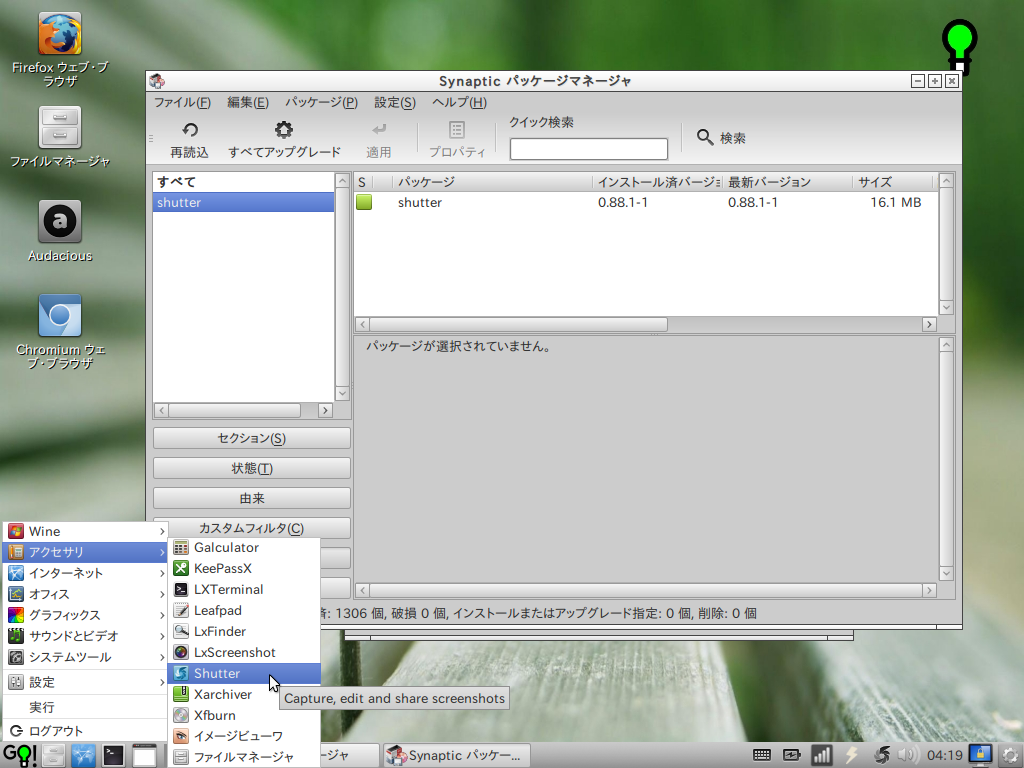1024x768 pixels.
Task: Open Image Viewer (イメージビューワ) submenu entry
Action: (244, 736)
